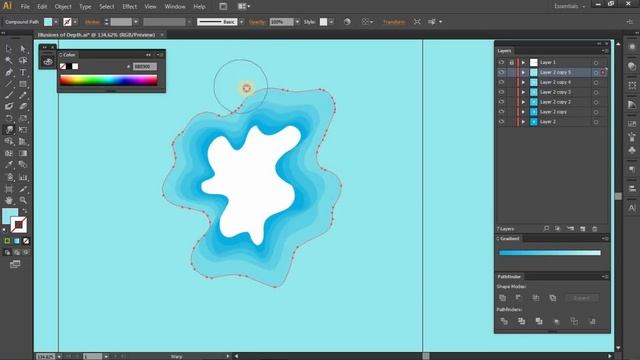This screenshot has width=640, height=360.
Task: Select the Magic Wand tool
Action: (x=9, y=60)
